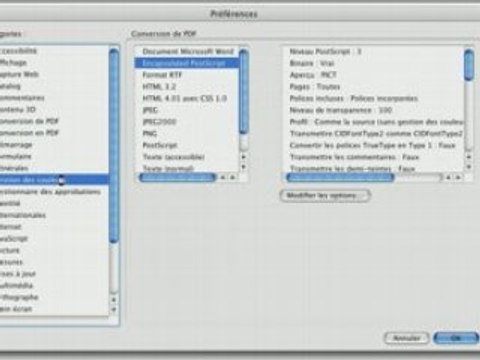Click format list vertical scrollbar thumb
The height and width of the screenshot is (360, 480).
point(244,92)
